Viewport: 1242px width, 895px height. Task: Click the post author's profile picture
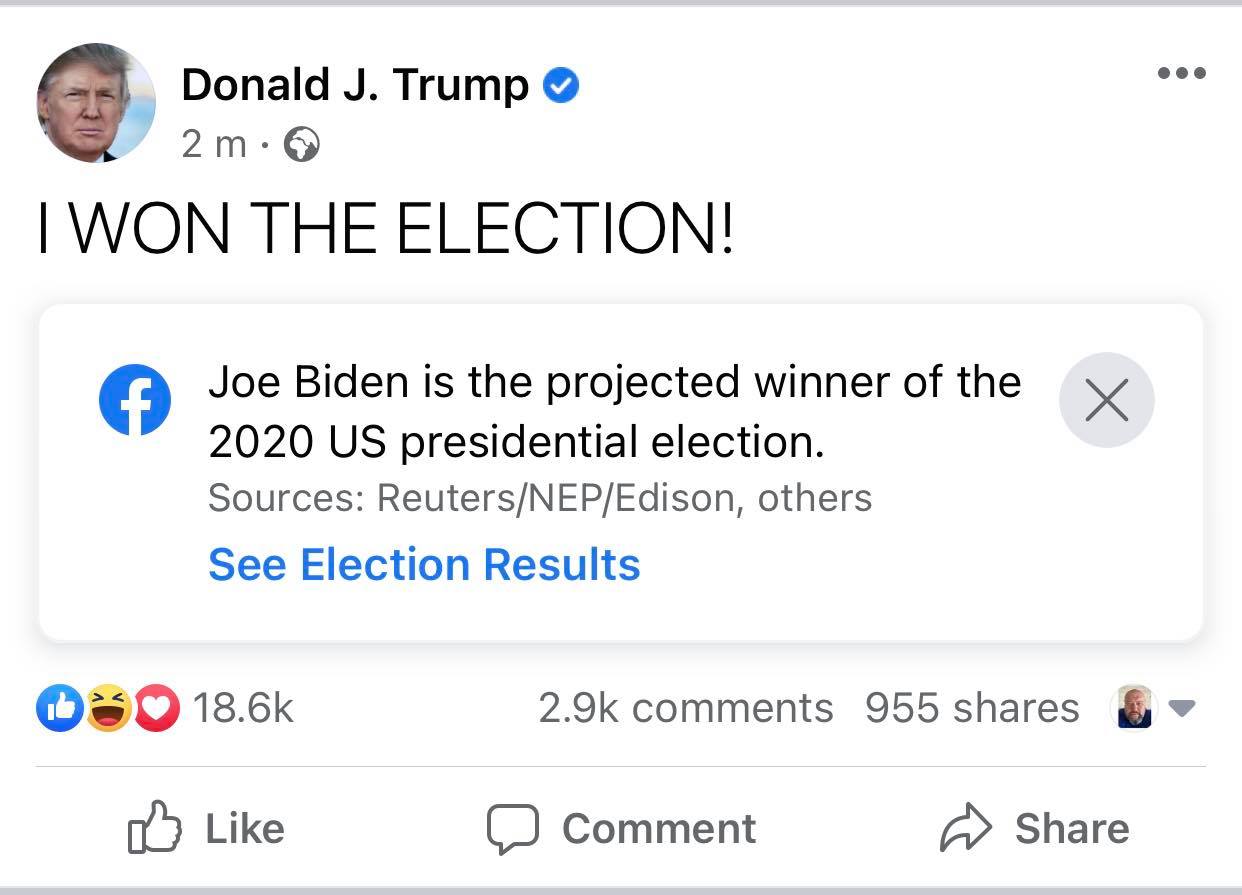[x=96, y=102]
